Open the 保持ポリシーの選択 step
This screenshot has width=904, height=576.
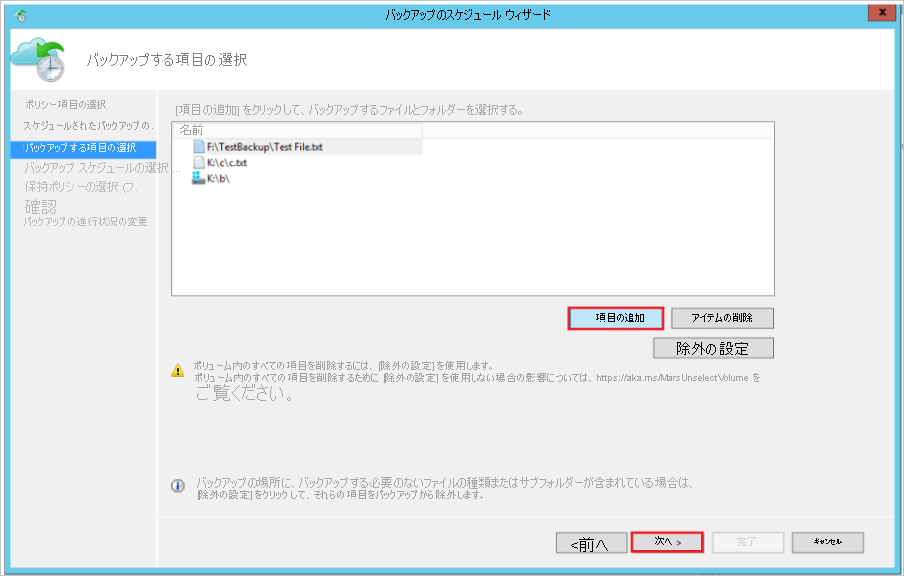pos(81,187)
